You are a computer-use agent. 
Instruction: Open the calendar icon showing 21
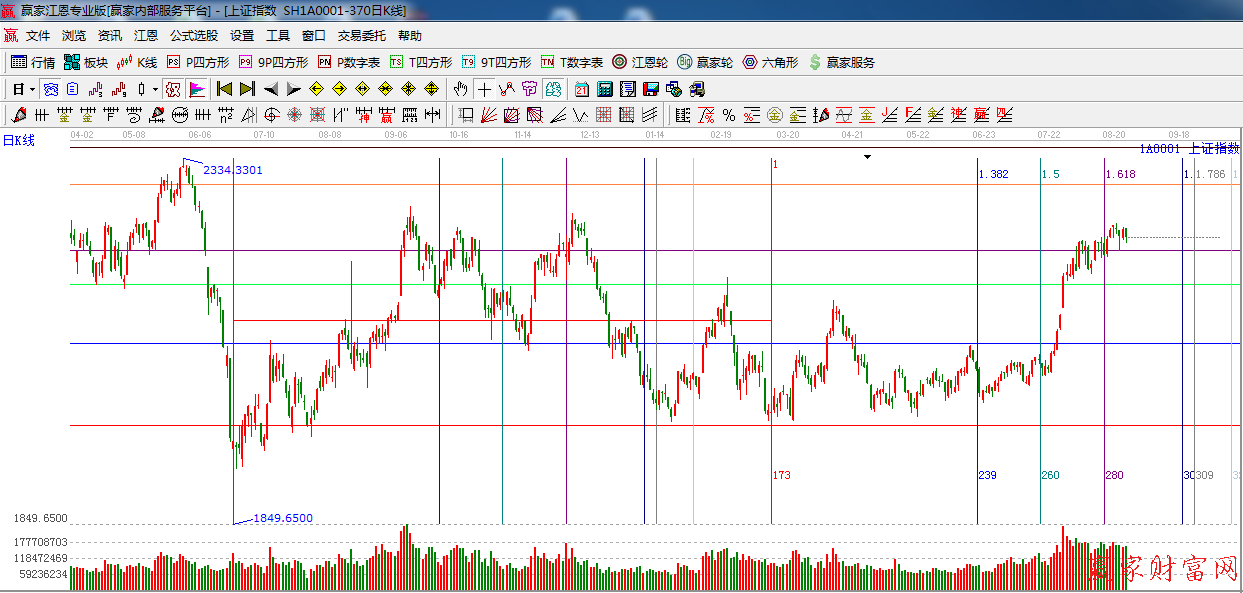point(581,89)
